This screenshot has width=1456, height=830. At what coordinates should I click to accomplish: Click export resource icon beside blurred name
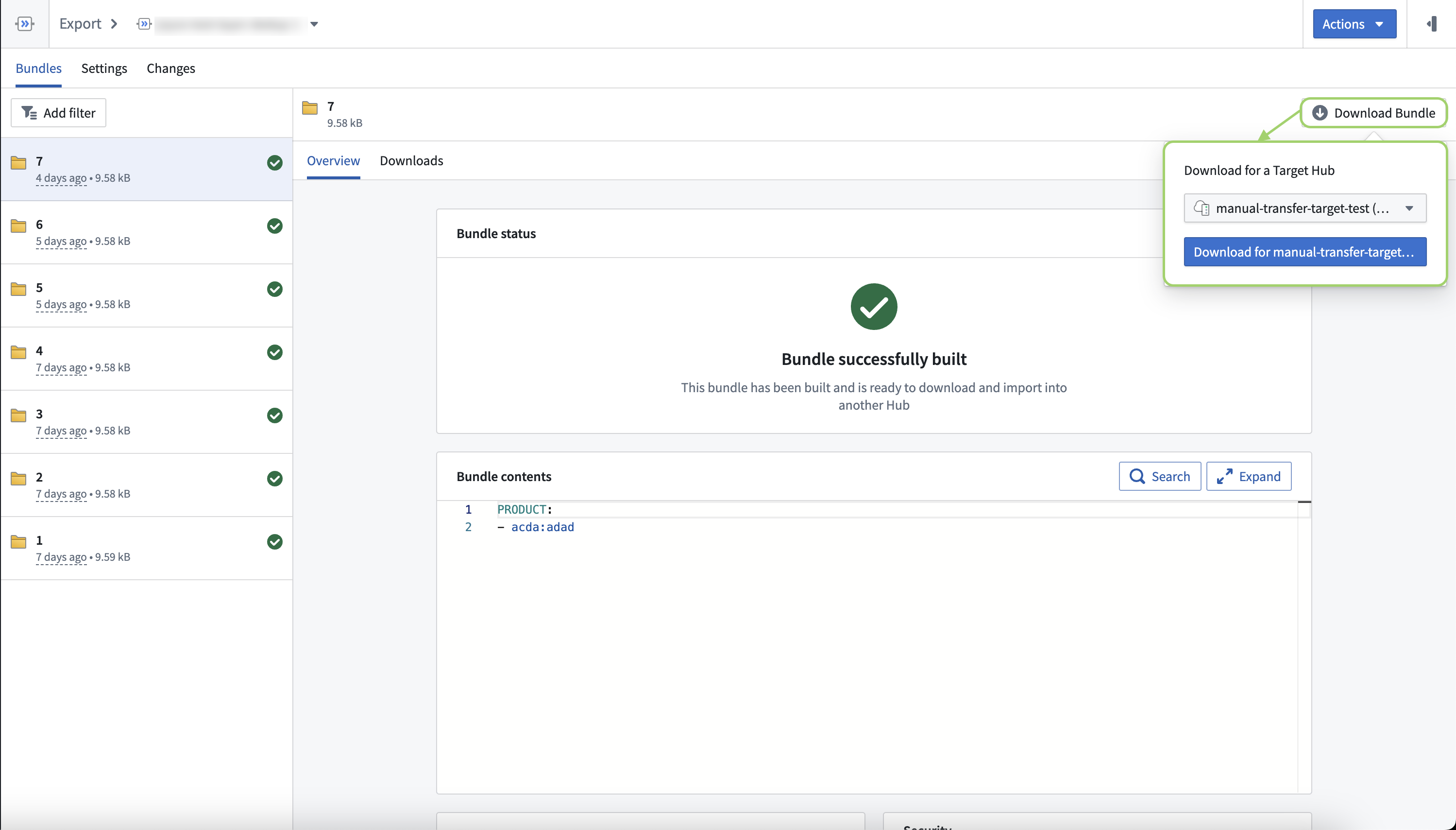[144, 23]
